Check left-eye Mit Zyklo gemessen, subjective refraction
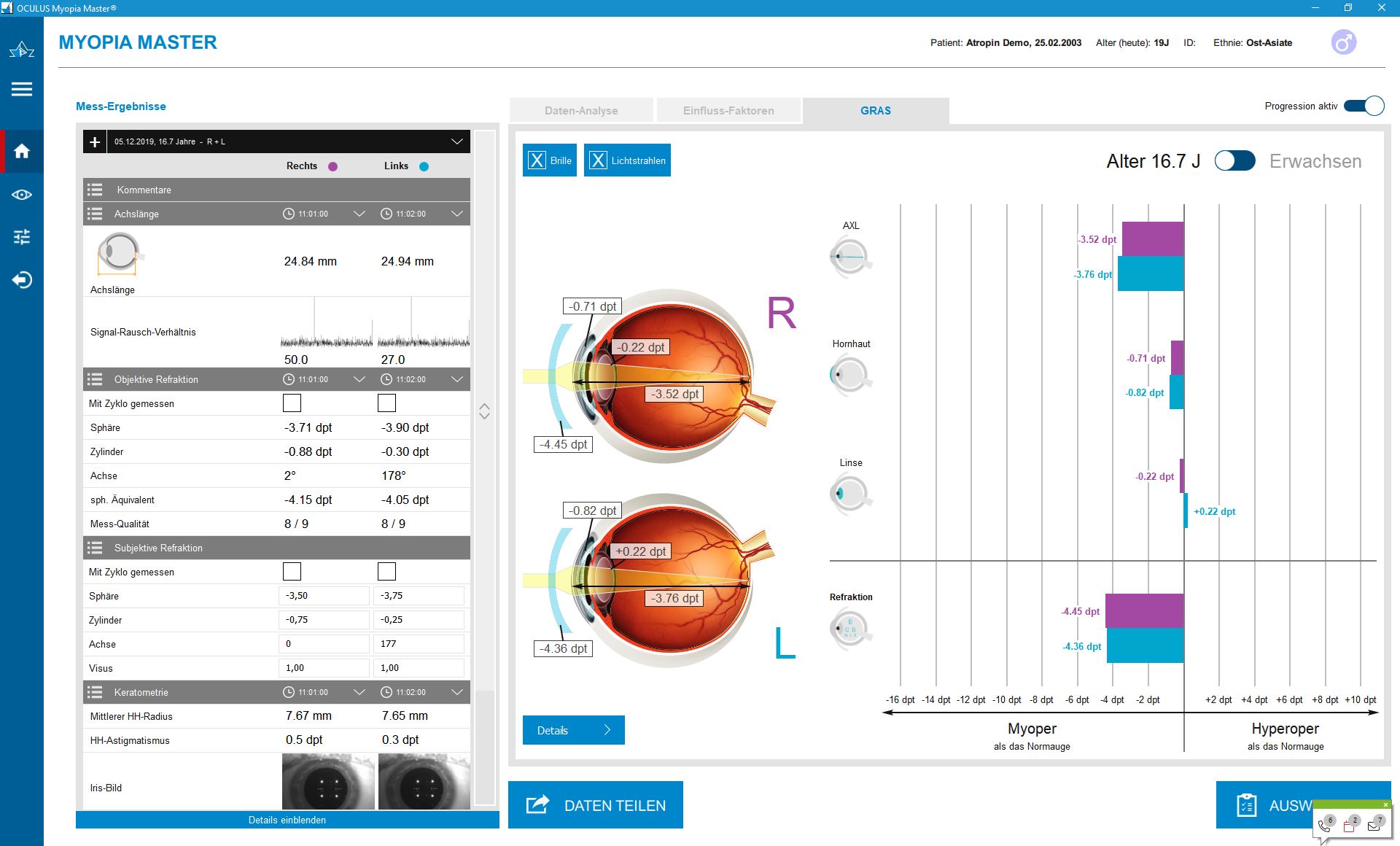The width and height of the screenshot is (1400, 846). click(x=386, y=571)
